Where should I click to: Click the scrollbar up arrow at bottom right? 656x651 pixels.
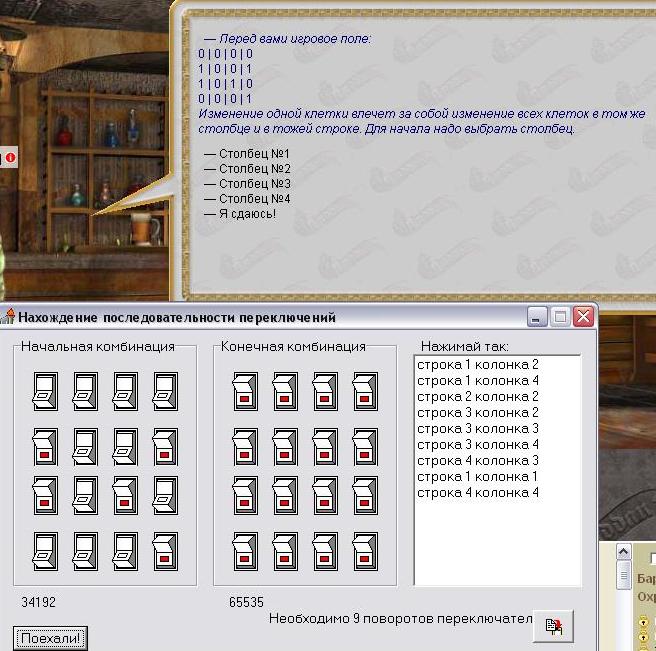point(624,553)
